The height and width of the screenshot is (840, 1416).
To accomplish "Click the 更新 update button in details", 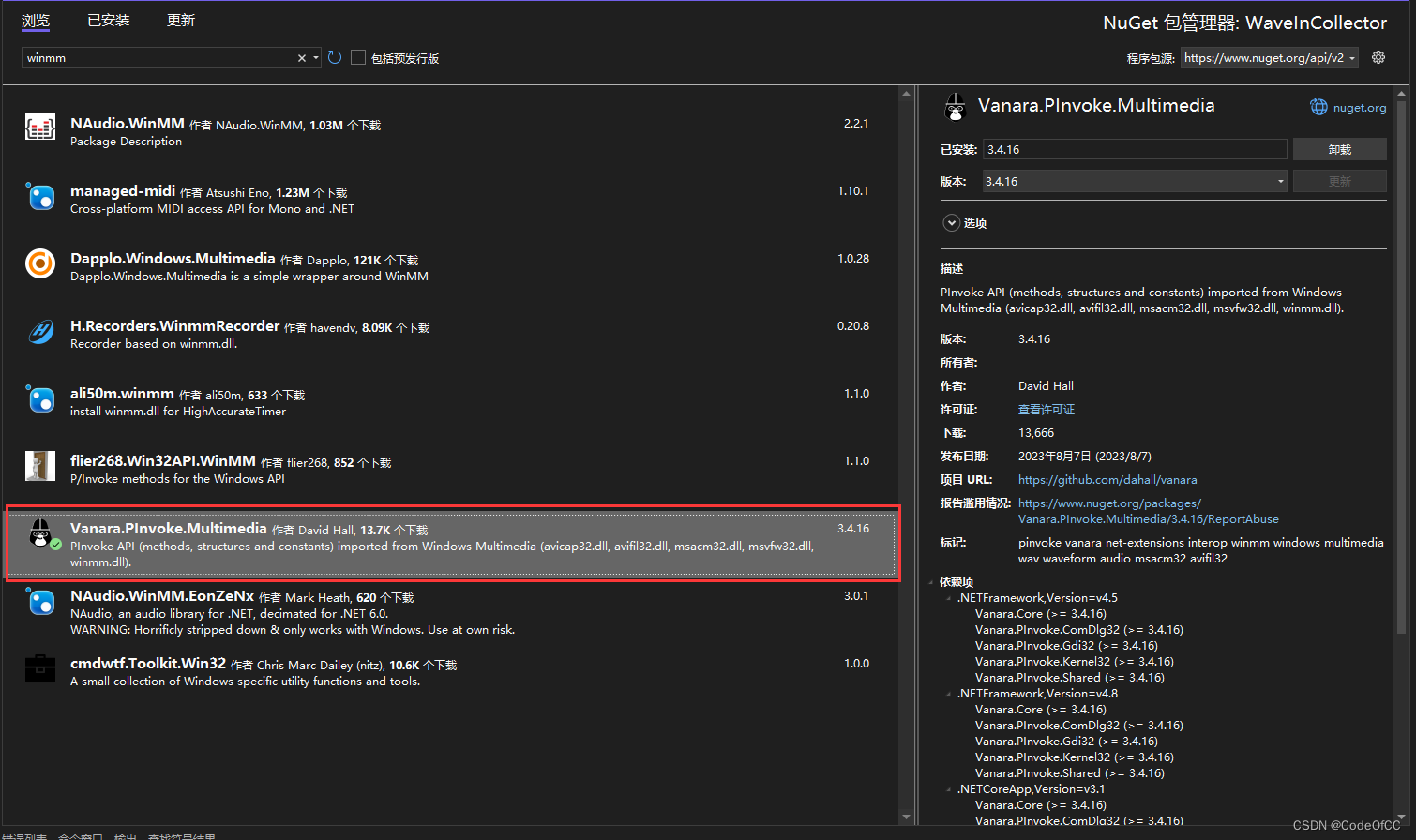I will [1339, 181].
